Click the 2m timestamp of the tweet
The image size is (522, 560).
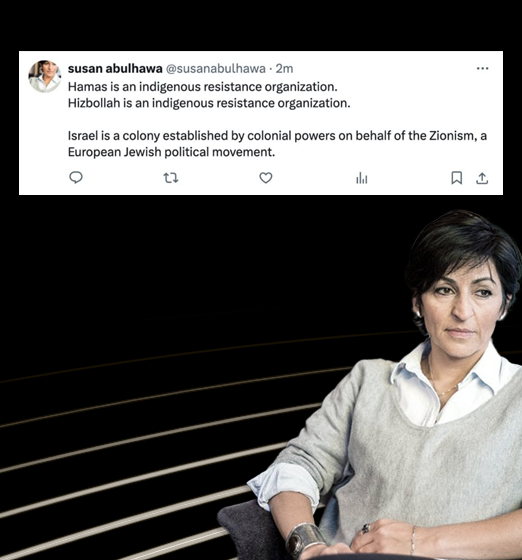tap(284, 68)
